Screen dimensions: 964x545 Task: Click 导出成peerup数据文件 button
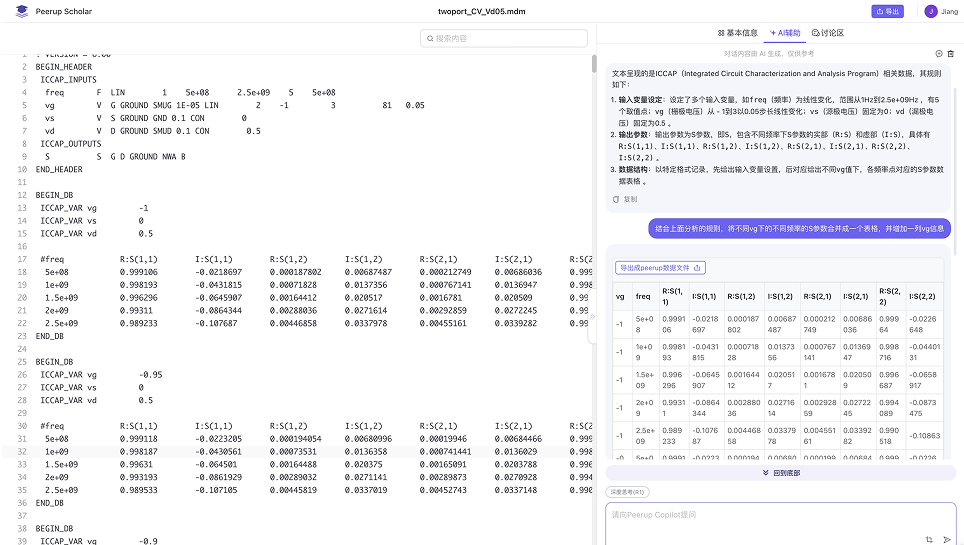point(660,268)
